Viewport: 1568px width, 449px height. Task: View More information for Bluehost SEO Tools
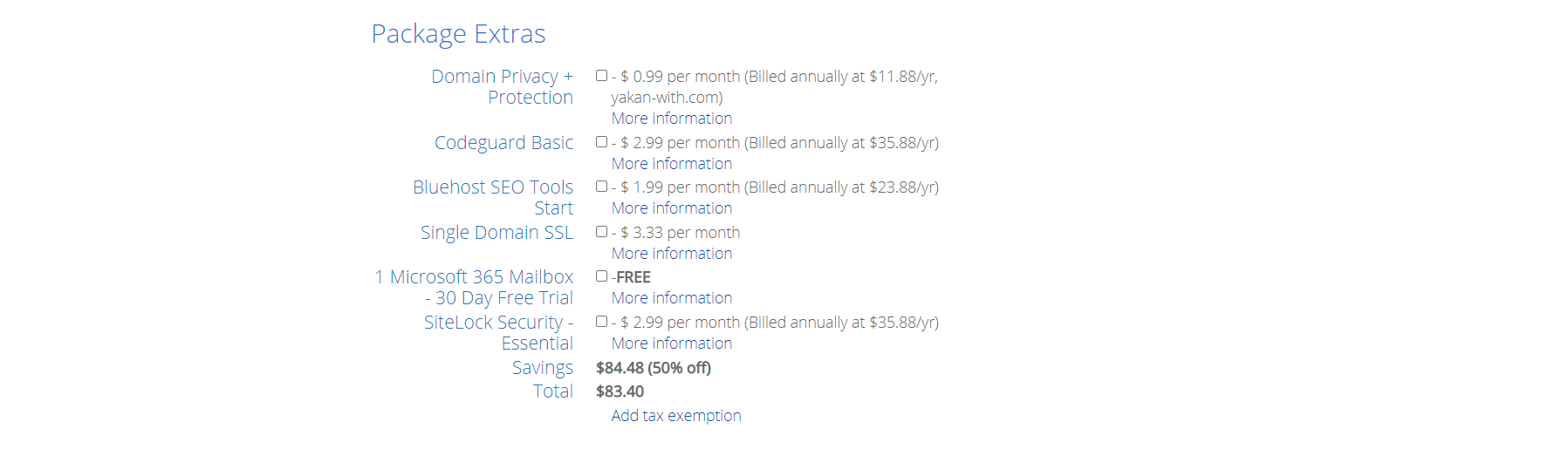[x=671, y=208]
